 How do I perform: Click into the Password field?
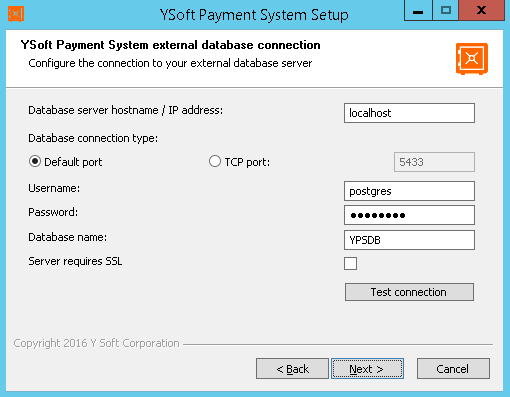click(409, 215)
